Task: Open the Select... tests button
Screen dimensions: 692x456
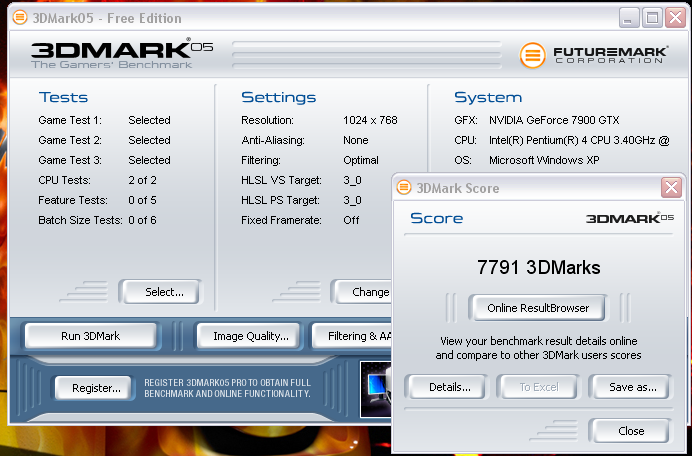Action: click(x=160, y=292)
